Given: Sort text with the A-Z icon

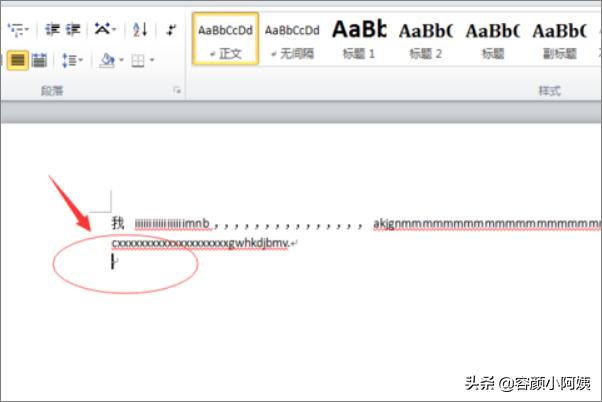Looking at the screenshot, I should pyautogui.click(x=140, y=30).
